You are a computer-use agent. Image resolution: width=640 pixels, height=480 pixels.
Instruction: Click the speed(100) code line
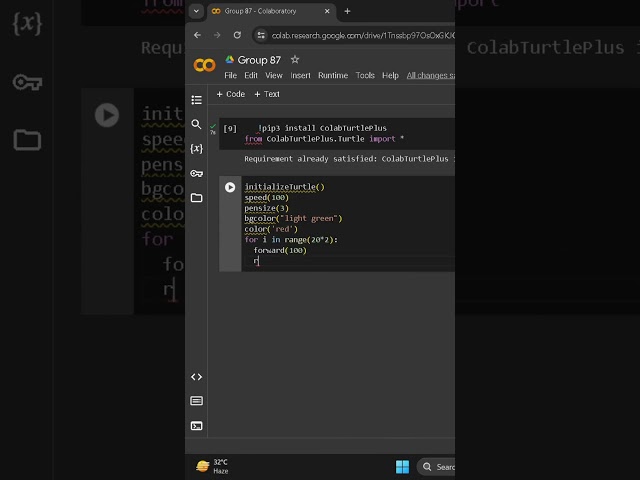[267, 198]
